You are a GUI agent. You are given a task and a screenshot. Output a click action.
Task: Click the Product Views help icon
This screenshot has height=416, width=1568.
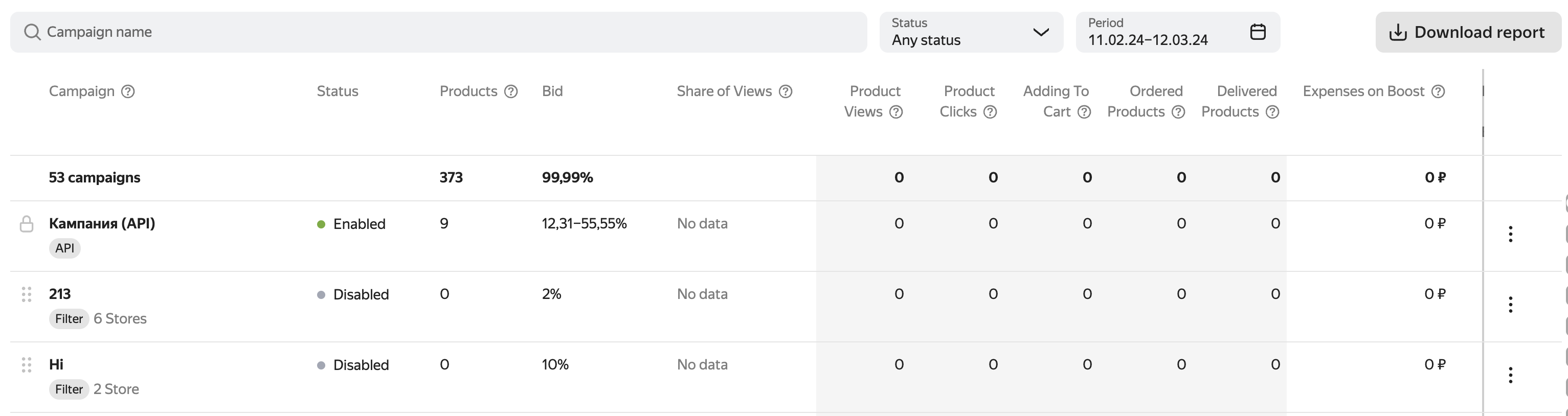click(896, 112)
